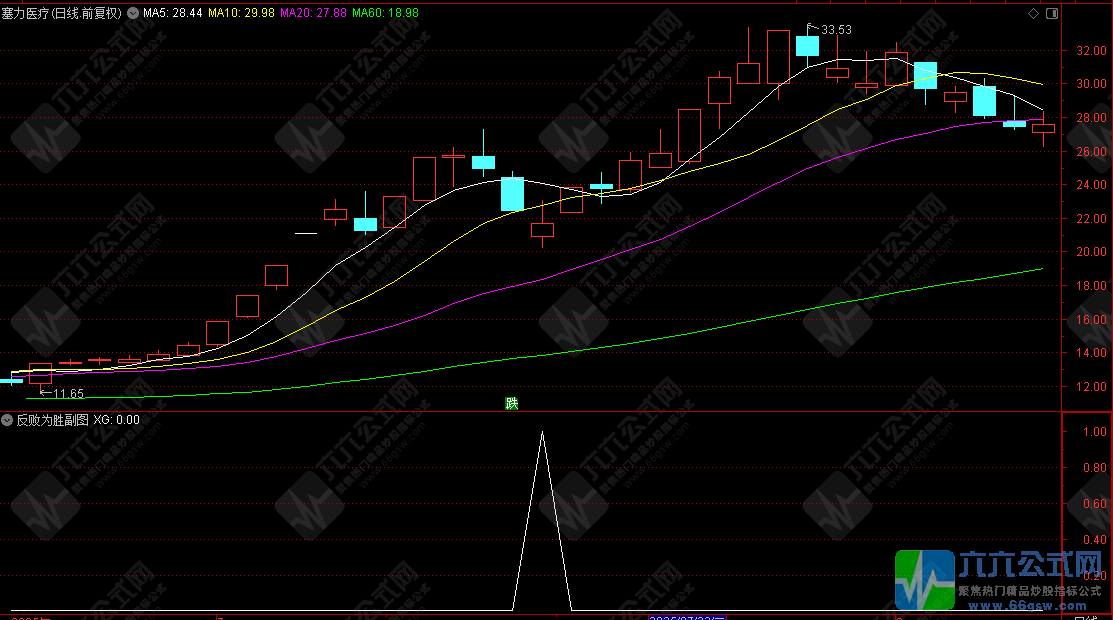Image resolution: width=1113 pixels, height=620 pixels.
Task: Click the green MA60 label
Action: (389, 14)
